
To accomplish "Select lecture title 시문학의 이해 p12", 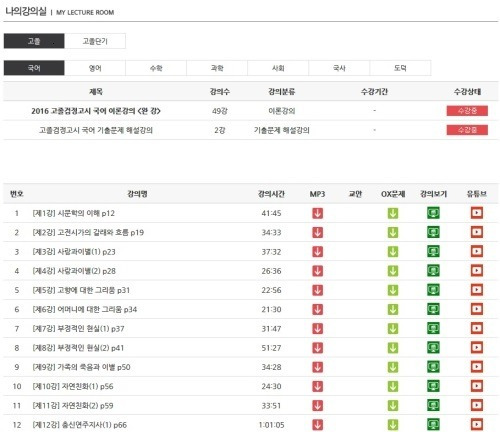I will (x=86, y=213).
